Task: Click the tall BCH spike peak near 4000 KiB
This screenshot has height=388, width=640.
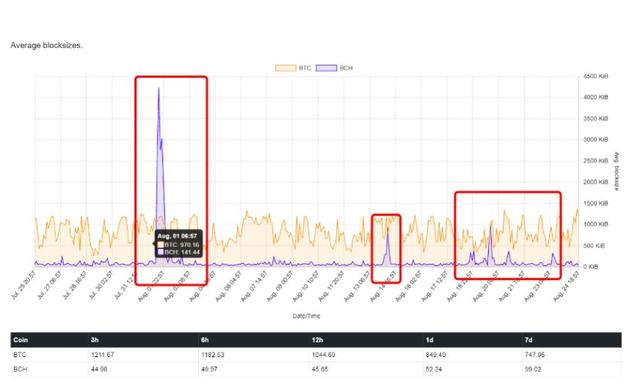Action: point(158,88)
